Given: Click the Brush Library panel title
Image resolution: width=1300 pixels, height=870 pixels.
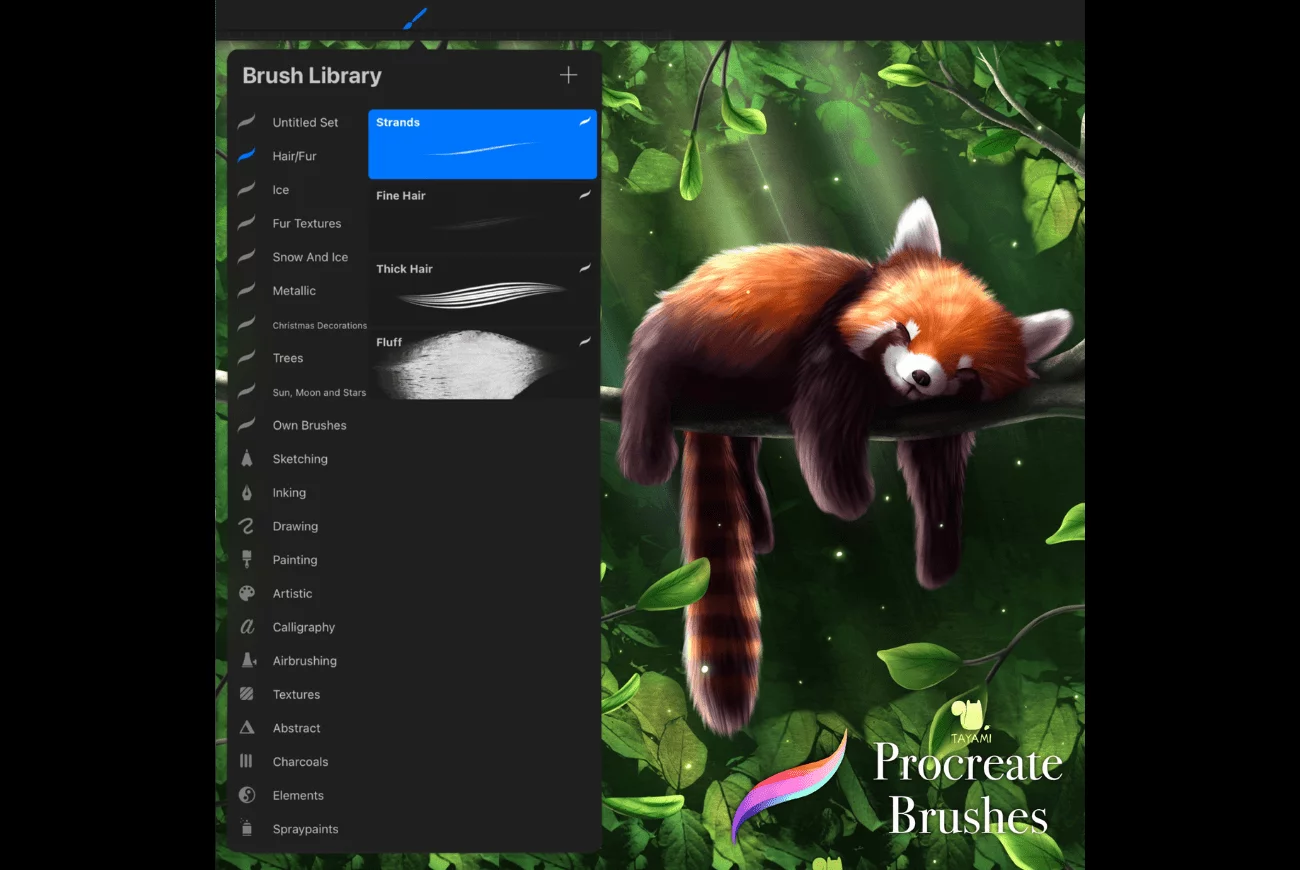Looking at the screenshot, I should click(x=312, y=75).
